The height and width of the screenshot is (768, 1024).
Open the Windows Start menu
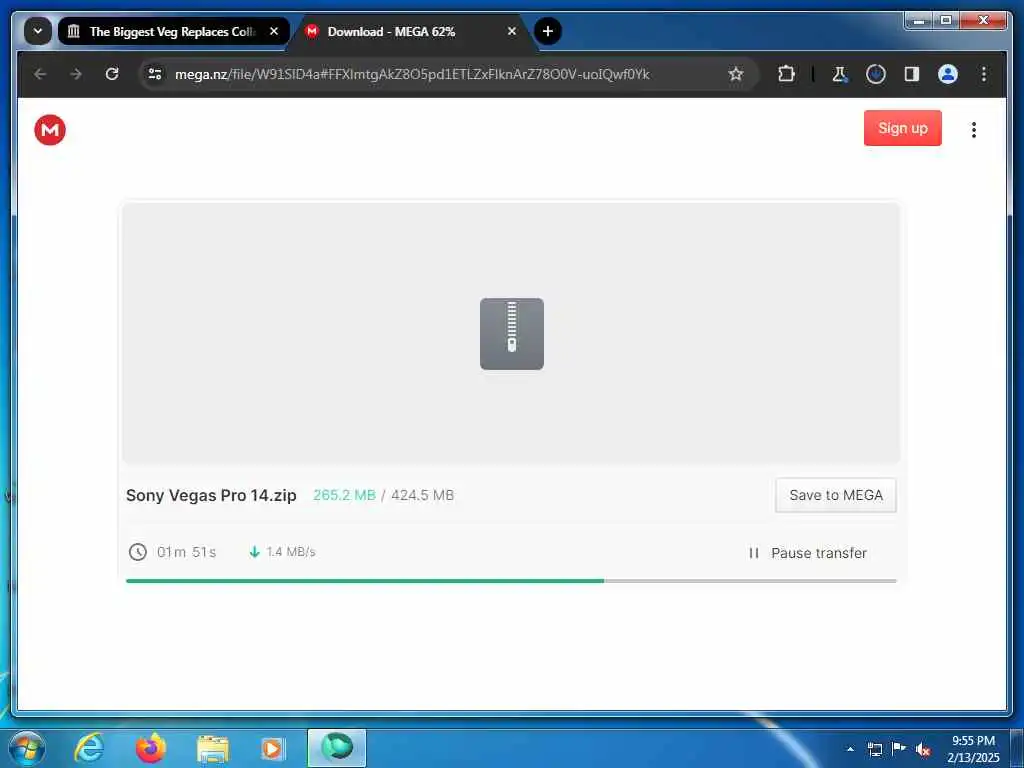(x=27, y=748)
